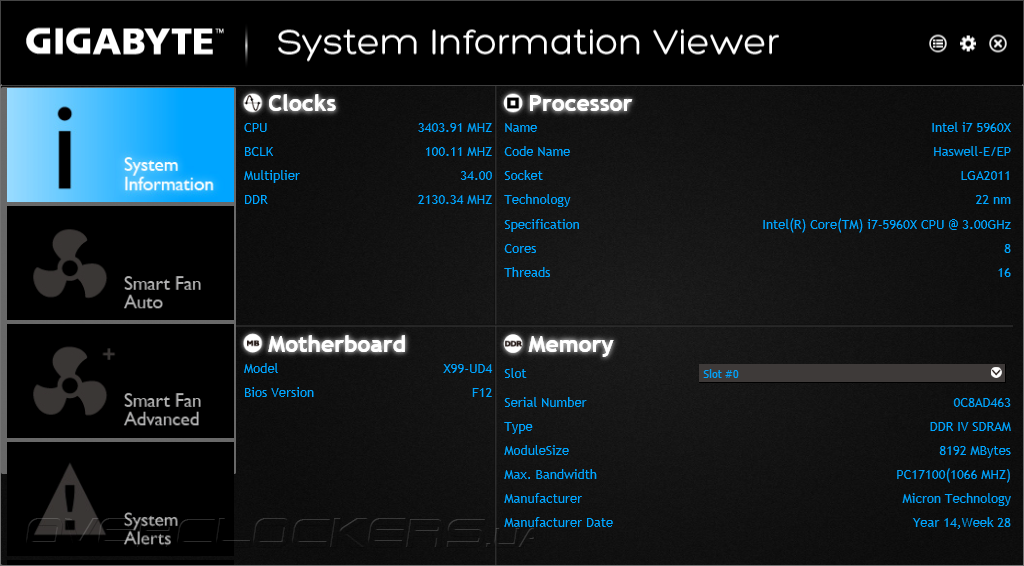Click the Memory section heading
This screenshot has height=566, width=1024.
(x=571, y=345)
